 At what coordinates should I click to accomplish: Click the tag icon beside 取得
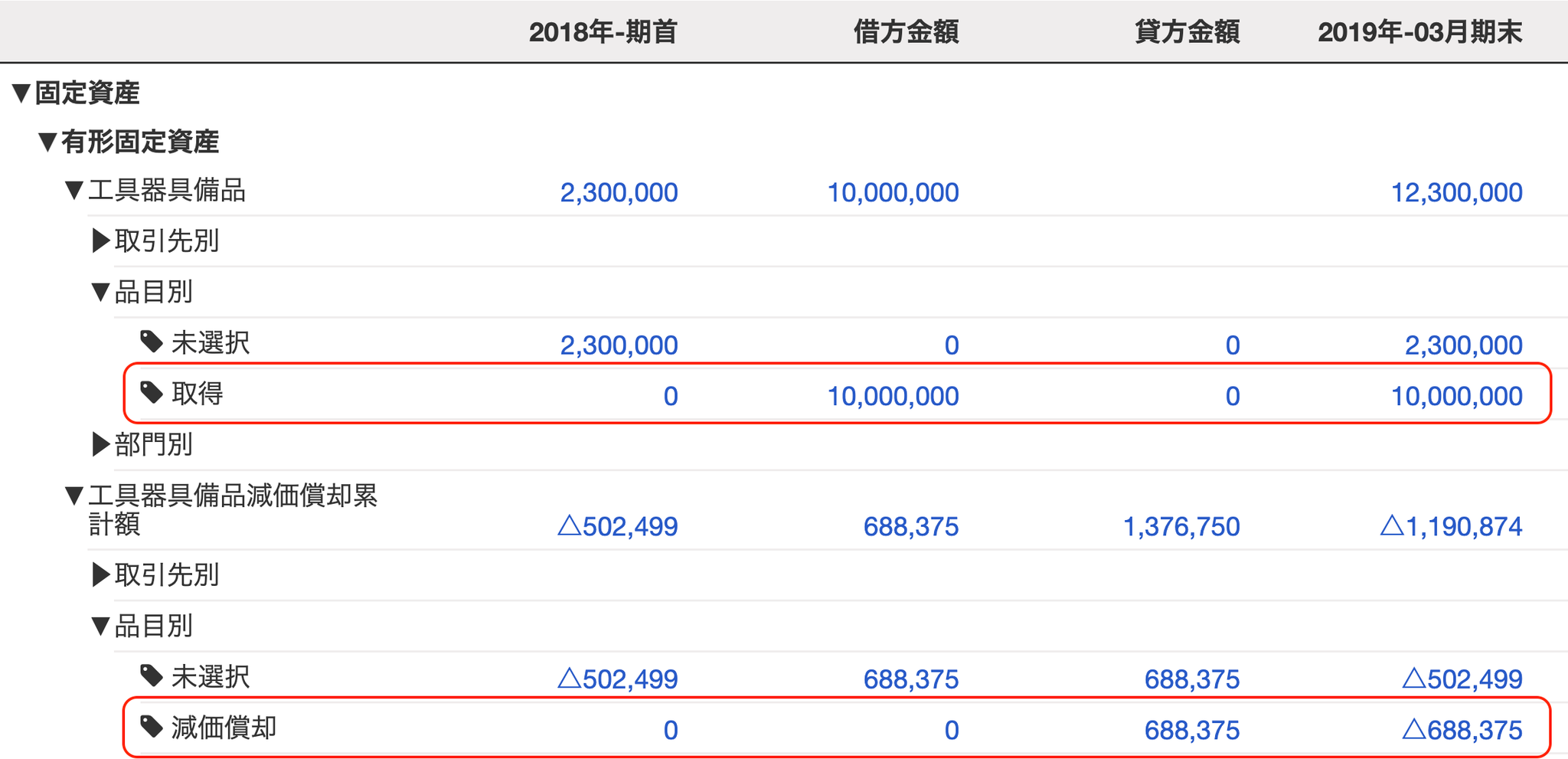point(152,393)
